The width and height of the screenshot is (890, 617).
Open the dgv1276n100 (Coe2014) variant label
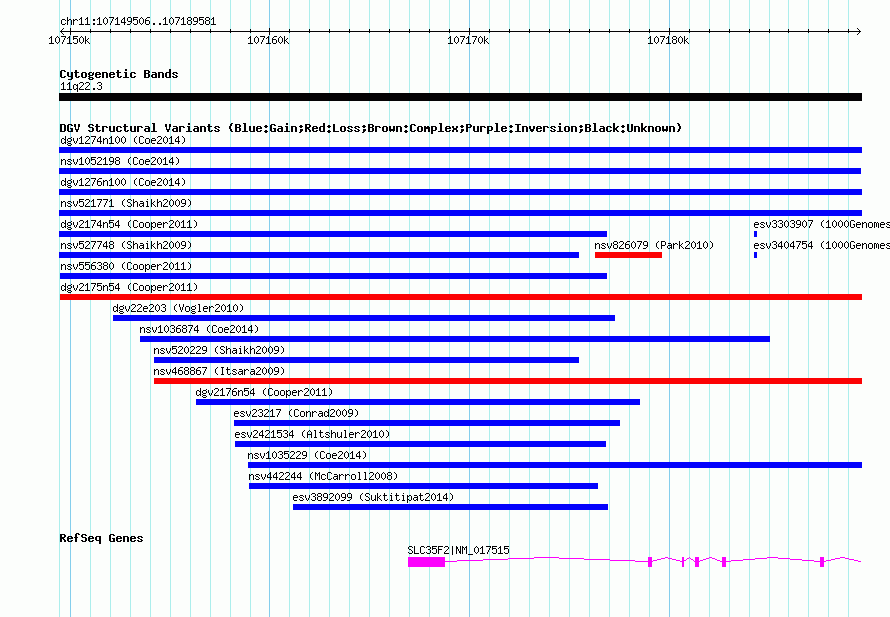123,182
